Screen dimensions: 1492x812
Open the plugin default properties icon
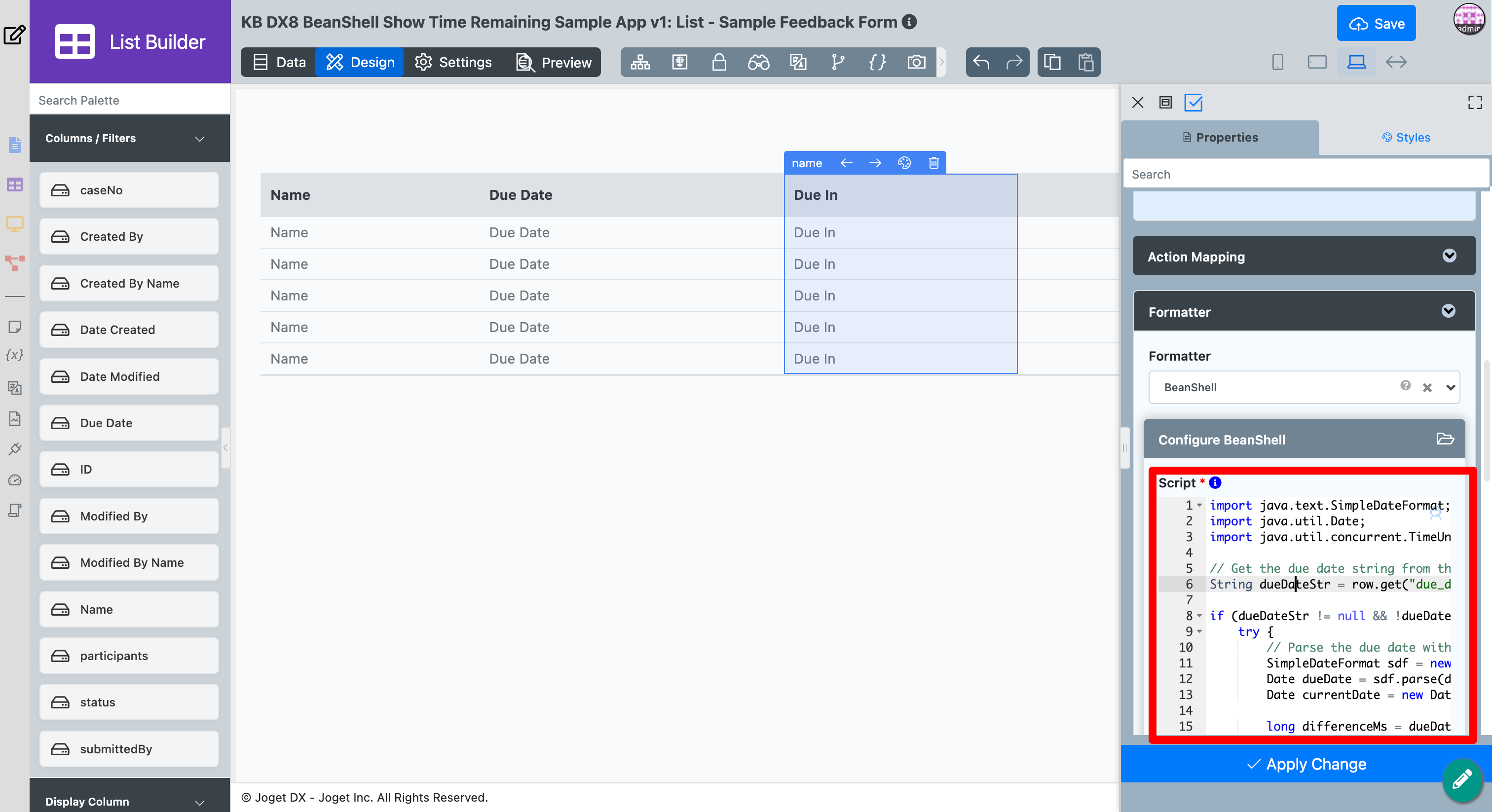14,448
